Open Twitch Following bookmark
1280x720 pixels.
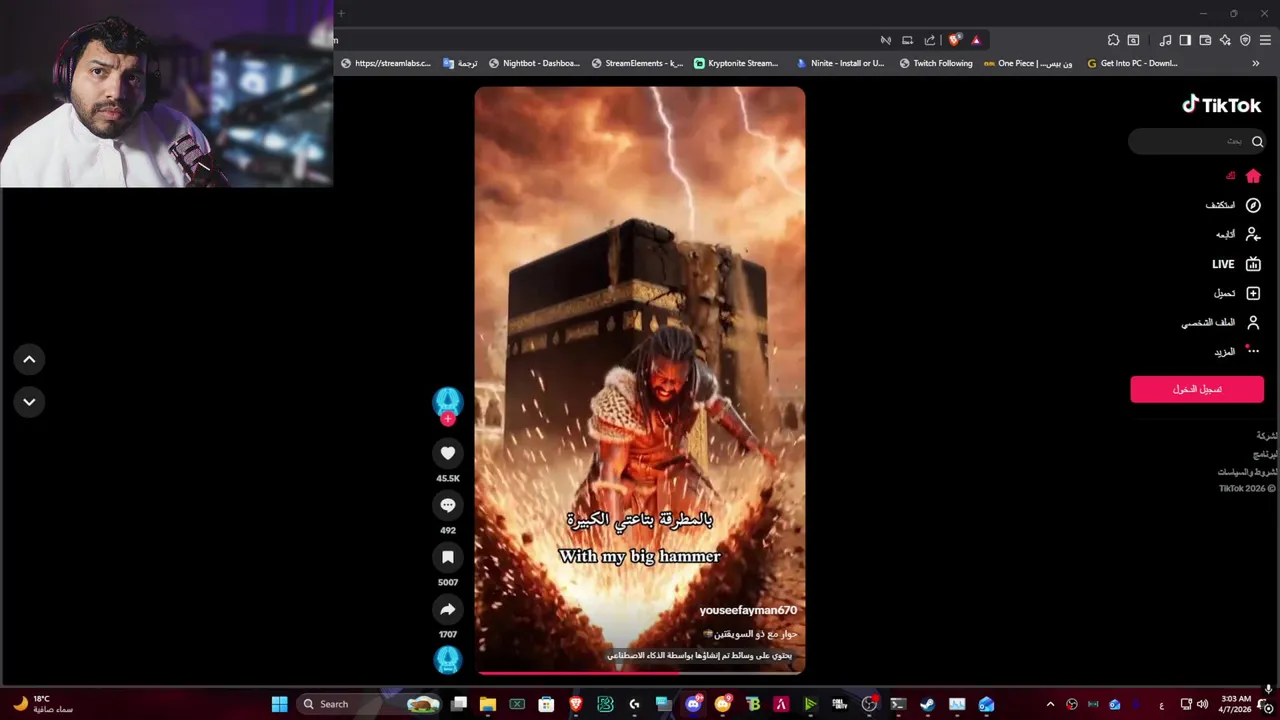click(x=936, y=63)
